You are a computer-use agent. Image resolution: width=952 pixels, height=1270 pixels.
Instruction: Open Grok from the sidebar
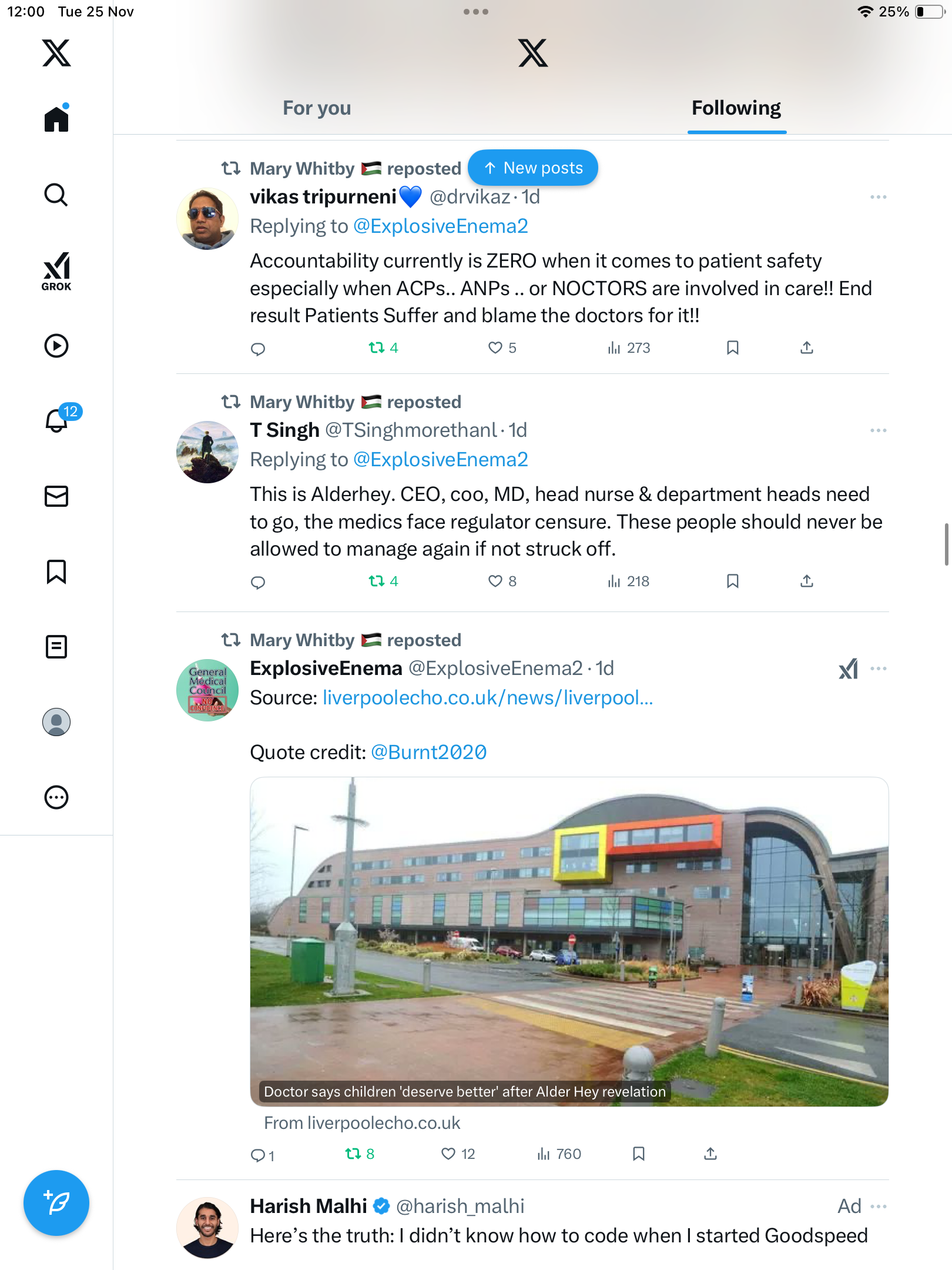click(x=56, y=271)
